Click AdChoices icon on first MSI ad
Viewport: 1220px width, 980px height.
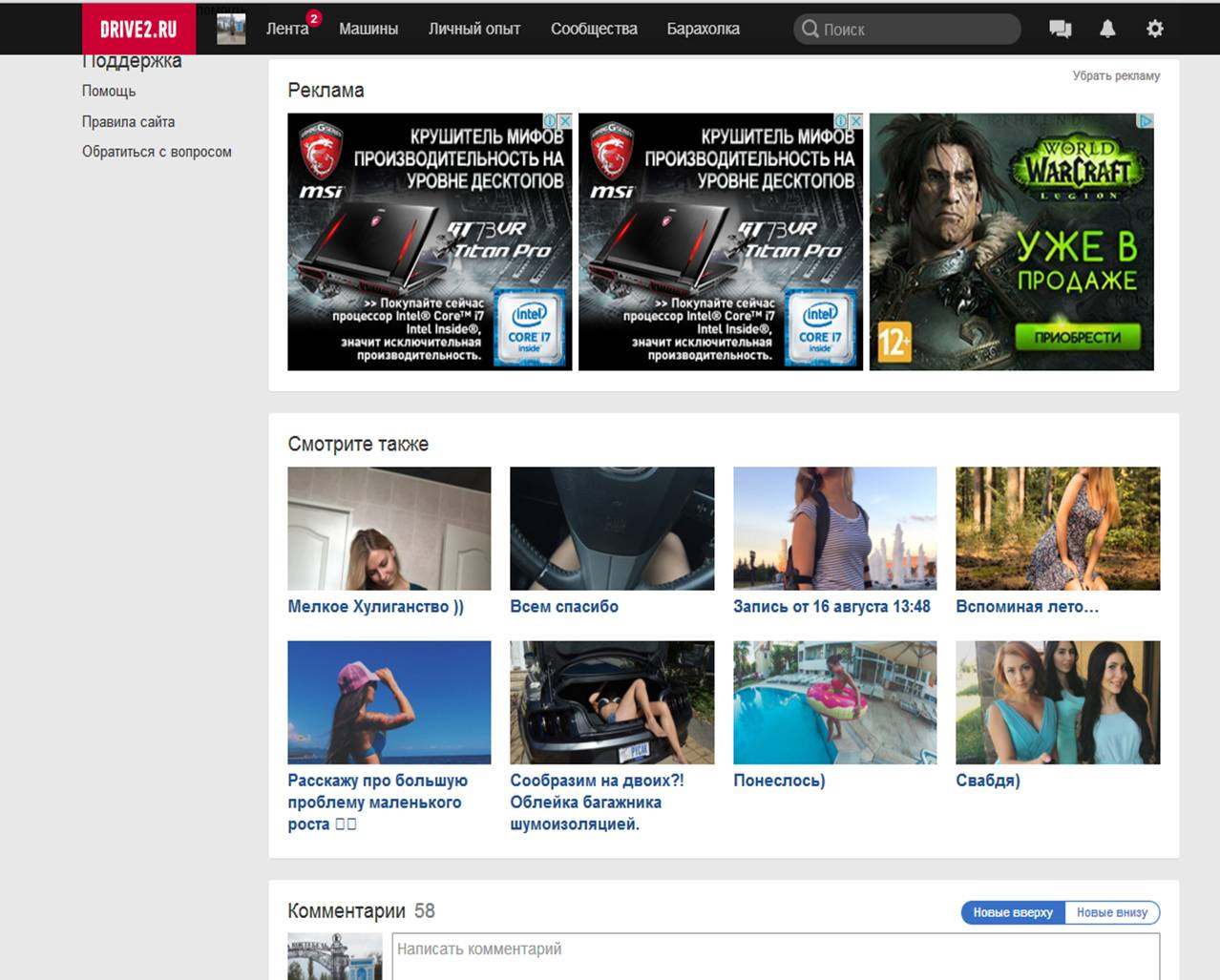coord(550,121)
